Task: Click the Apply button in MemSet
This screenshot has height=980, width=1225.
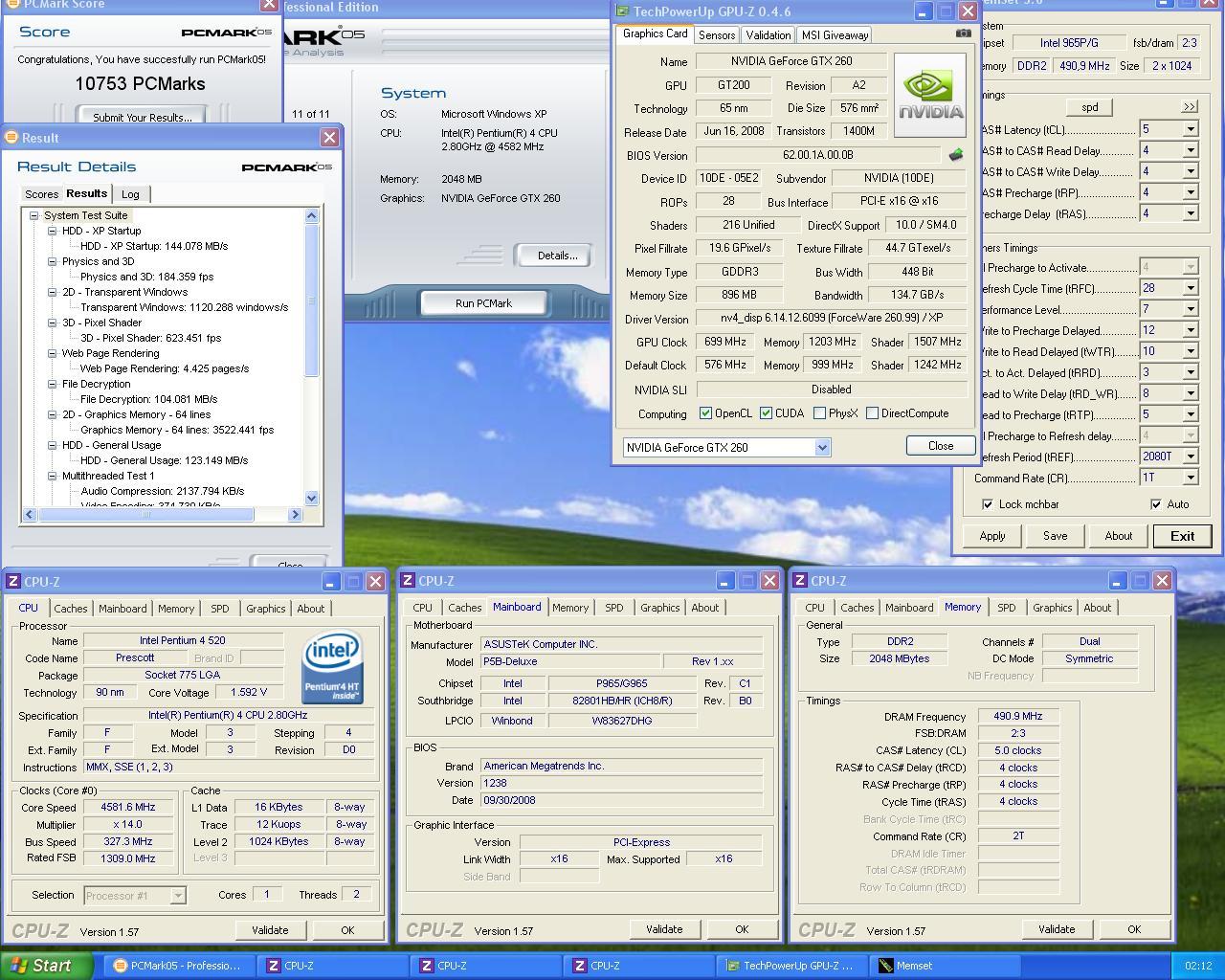Action: click(x=992, y=536)
